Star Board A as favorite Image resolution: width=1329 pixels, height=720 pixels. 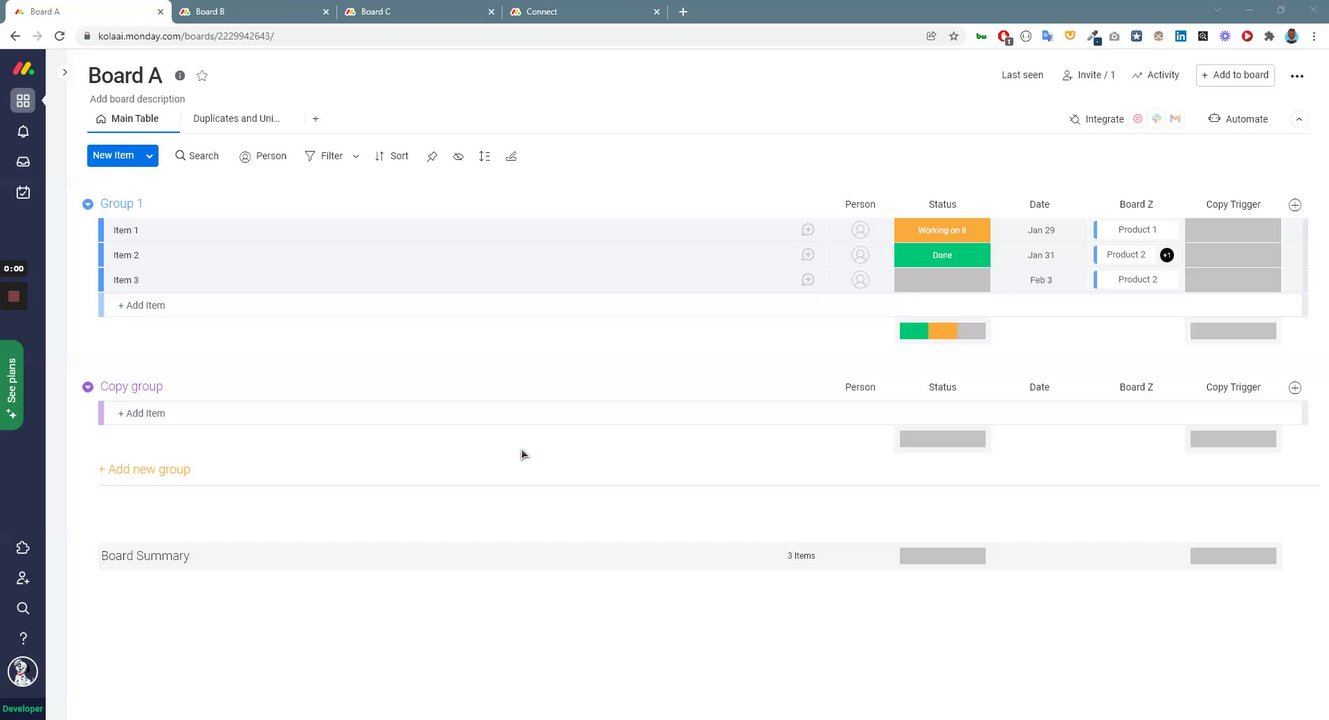(x=202, y=76)
